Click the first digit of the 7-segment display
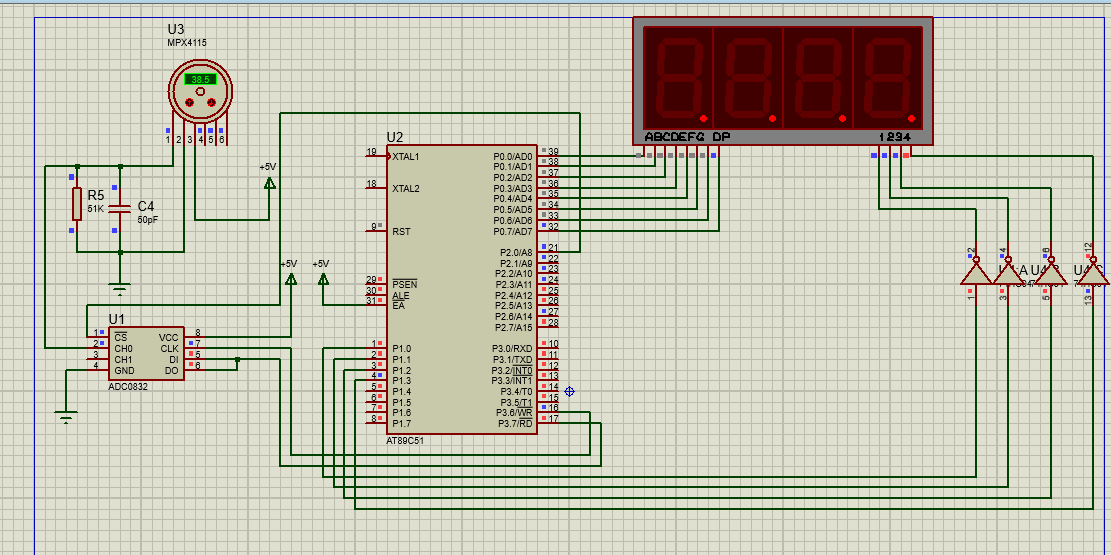This screenshot has width=1111, height=555. (678, 77)
